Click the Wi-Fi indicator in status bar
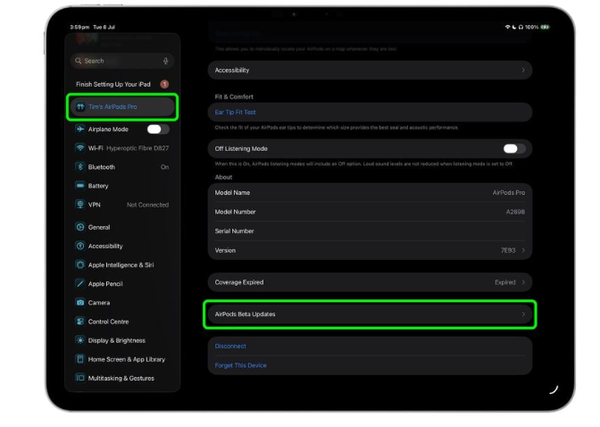 (508, 27)
